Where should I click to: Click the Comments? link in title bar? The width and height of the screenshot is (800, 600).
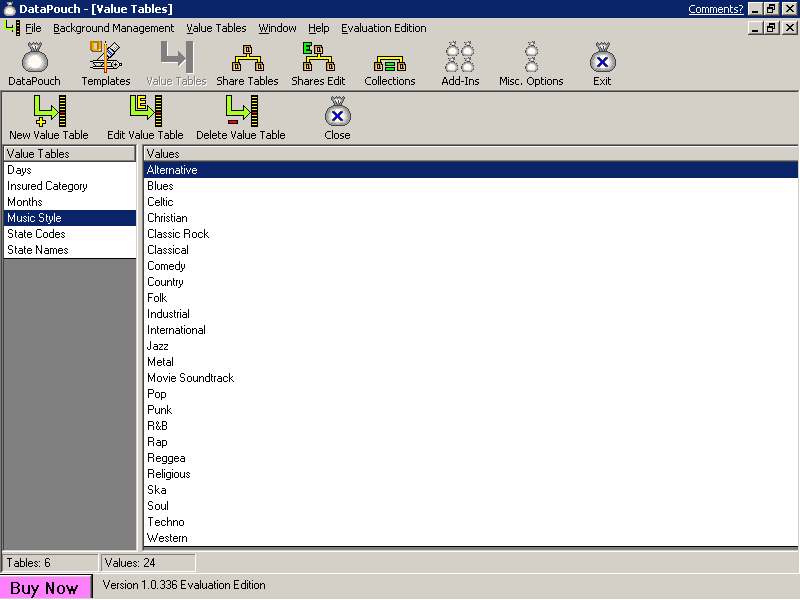(x=715, y=9)
